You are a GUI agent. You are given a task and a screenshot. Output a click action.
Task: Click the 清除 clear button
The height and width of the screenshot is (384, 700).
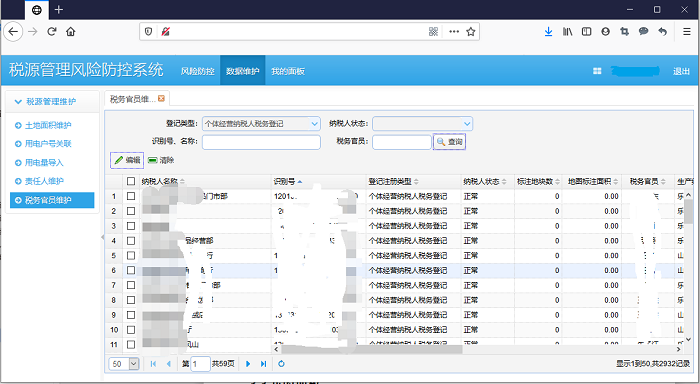click(x=161, y=160)
